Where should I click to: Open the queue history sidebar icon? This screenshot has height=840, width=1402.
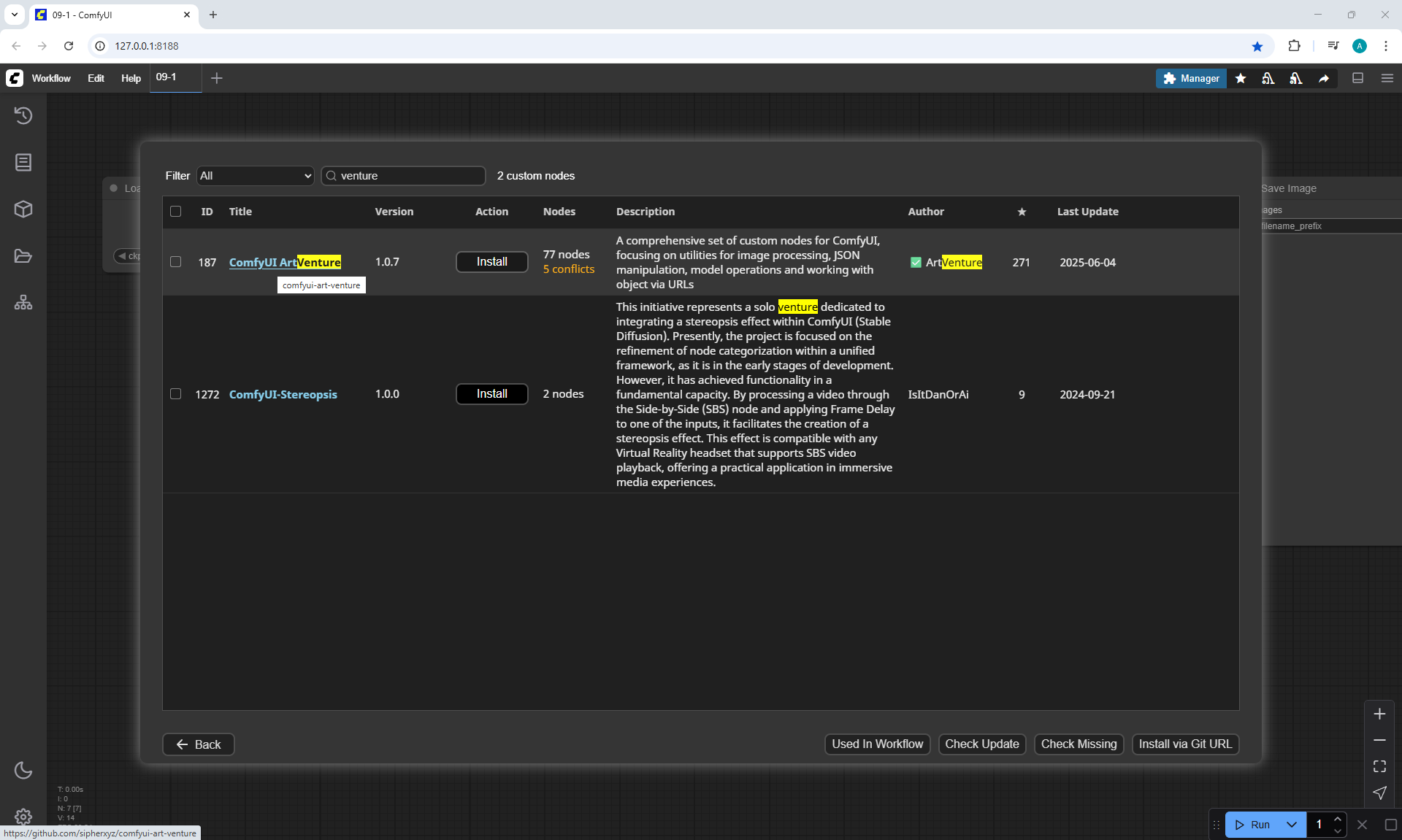(x=23, y=115)
